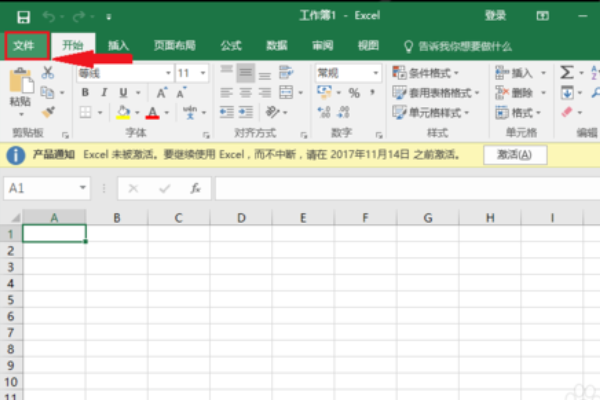
Task: Switch to the Insert (插入) tab
Action: [118, 46]
